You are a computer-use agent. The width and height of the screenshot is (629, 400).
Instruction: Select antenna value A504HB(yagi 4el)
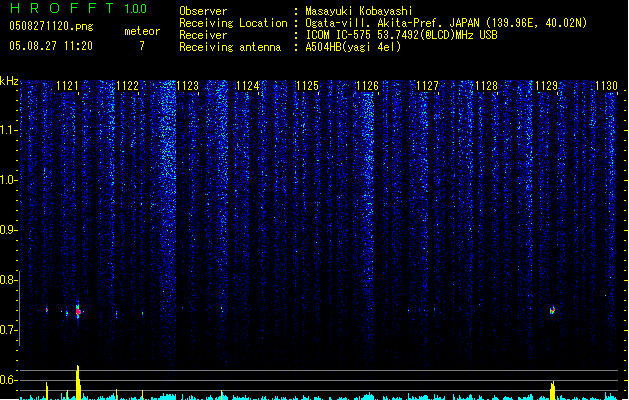pos(353,47)
